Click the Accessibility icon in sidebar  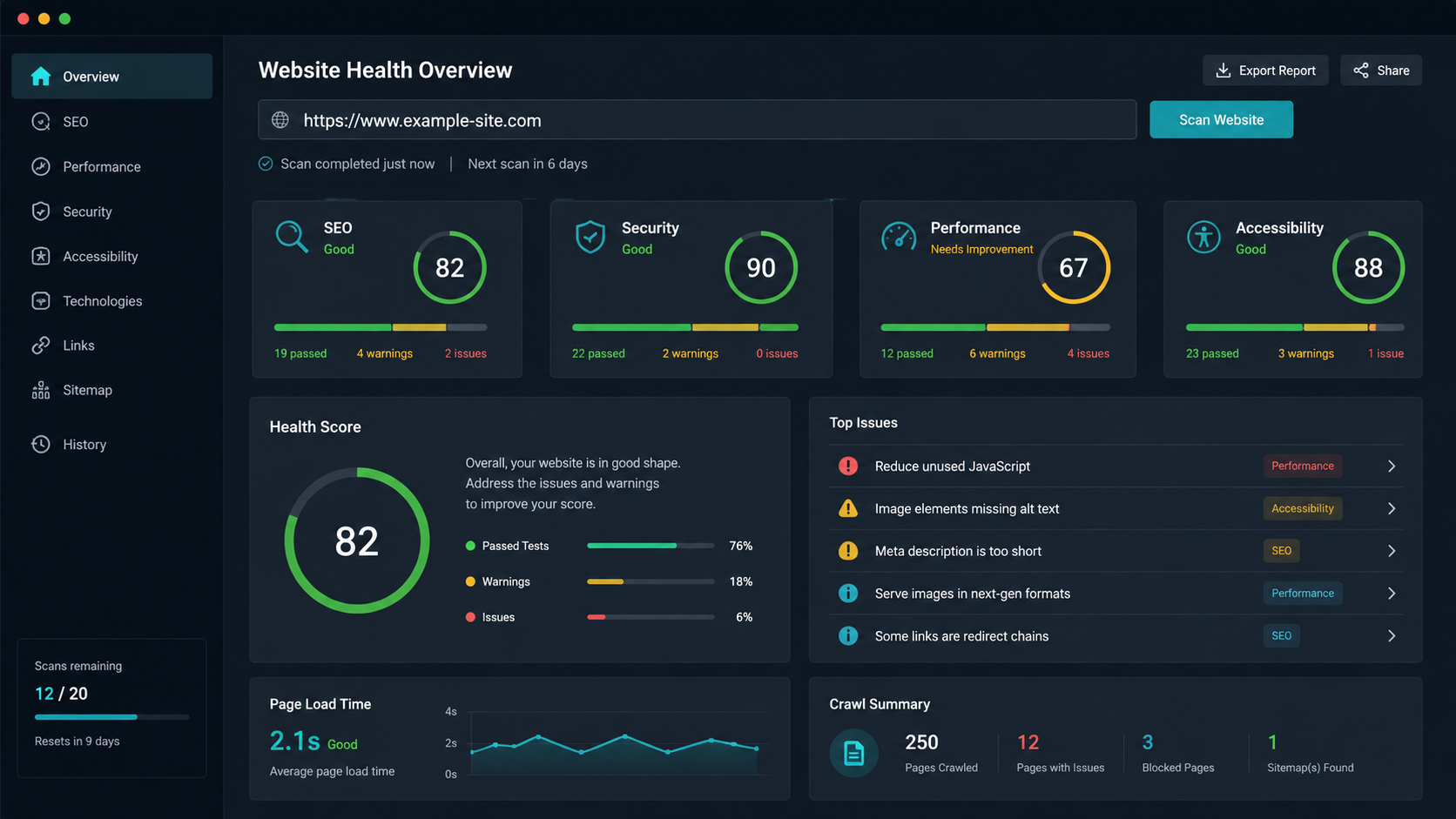click(41, 256)
